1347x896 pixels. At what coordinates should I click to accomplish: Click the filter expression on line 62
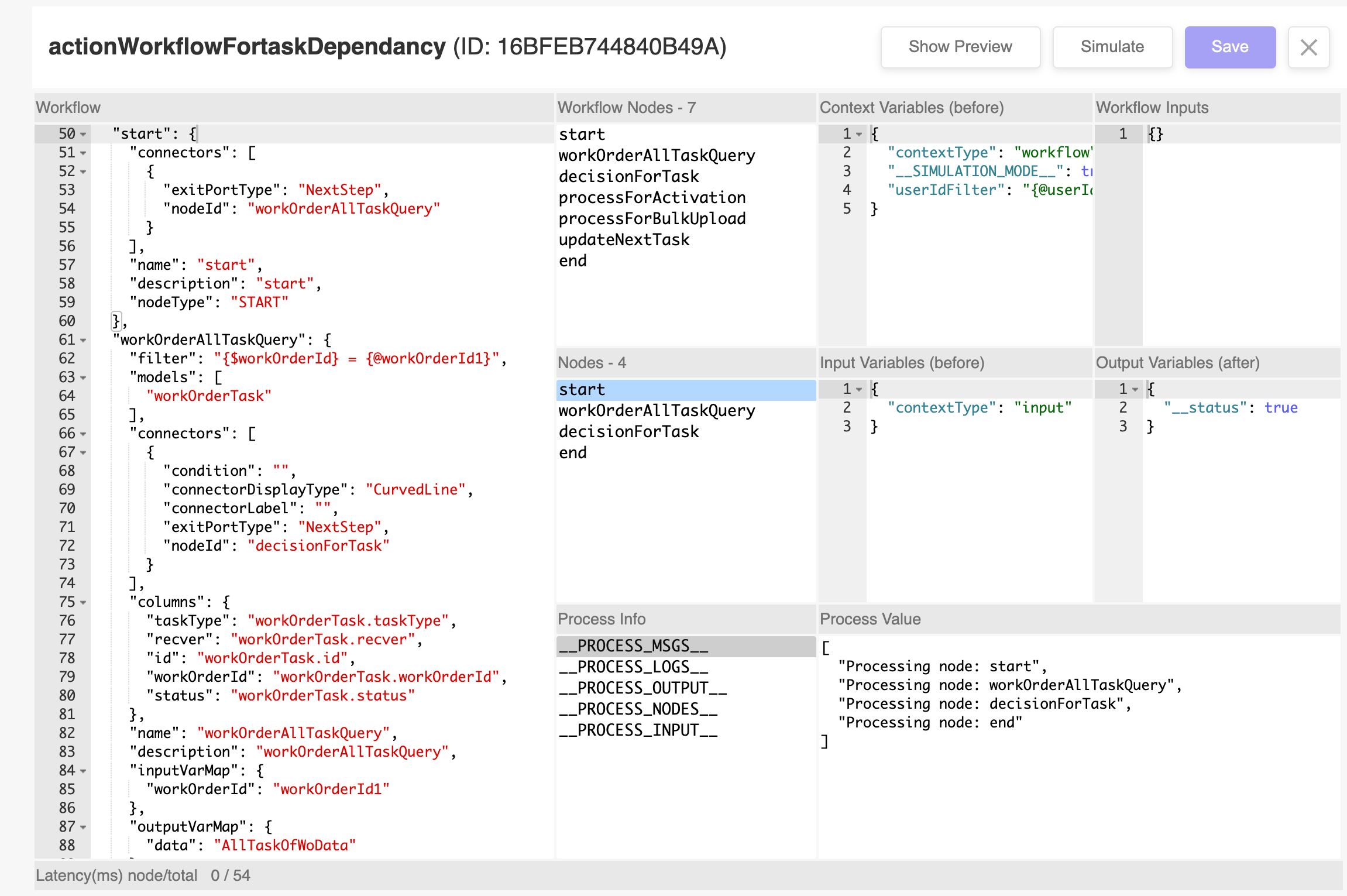click(356, 359)
